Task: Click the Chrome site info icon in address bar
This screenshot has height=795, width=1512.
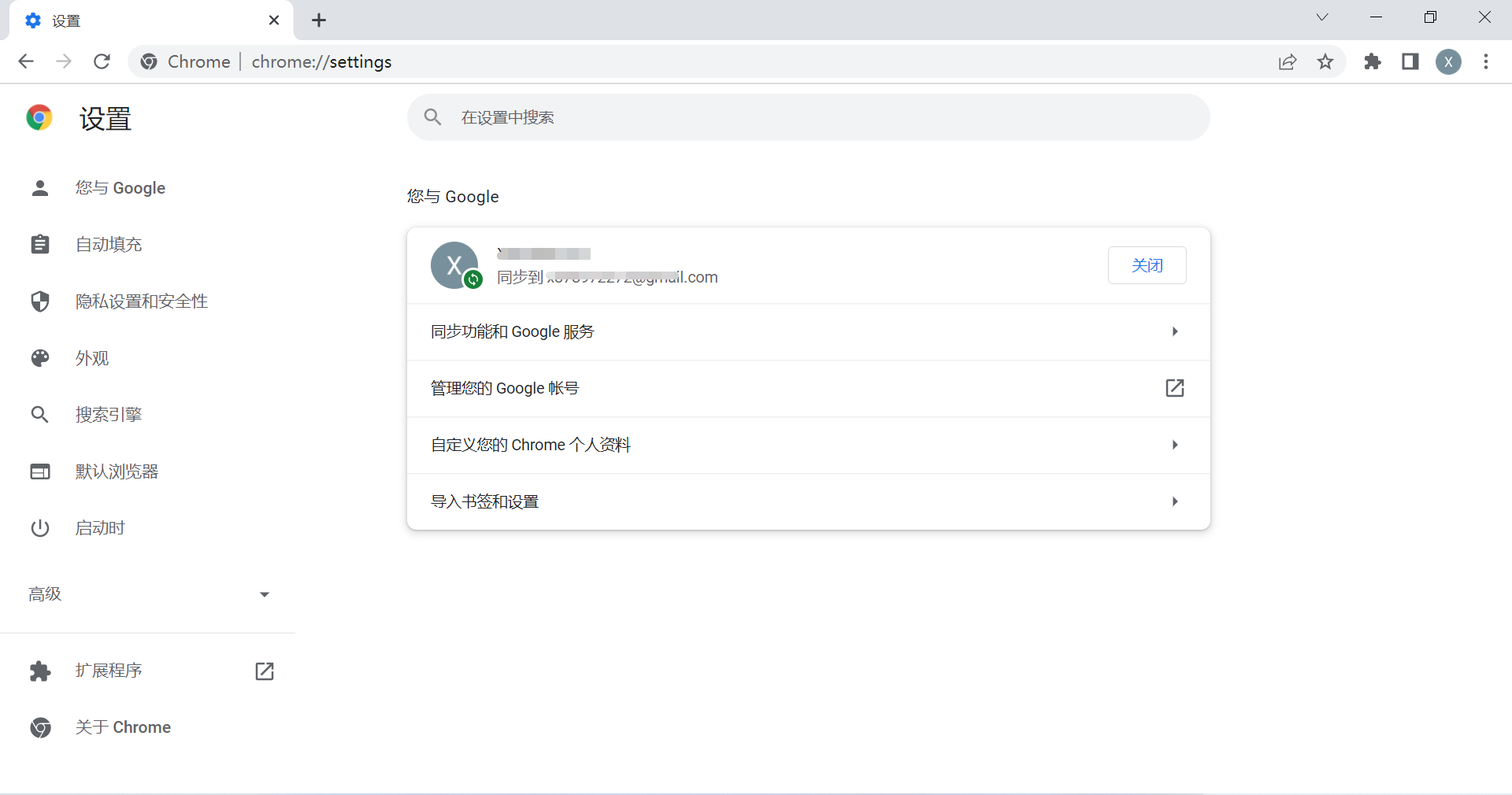Action: [149, 61]
